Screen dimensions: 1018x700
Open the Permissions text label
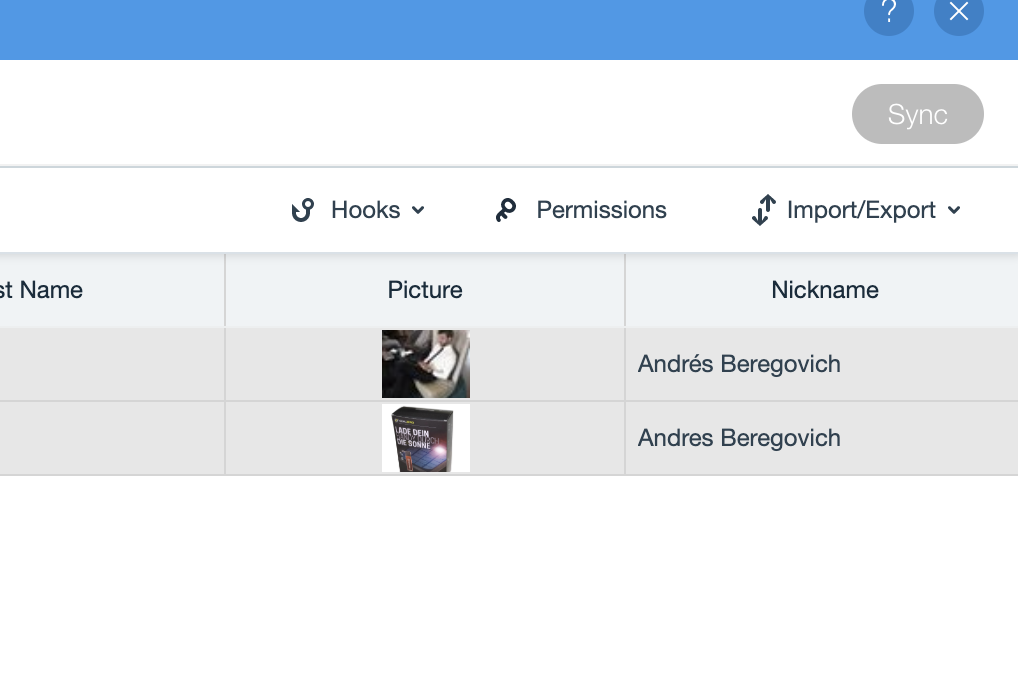(x=601, y=210)
